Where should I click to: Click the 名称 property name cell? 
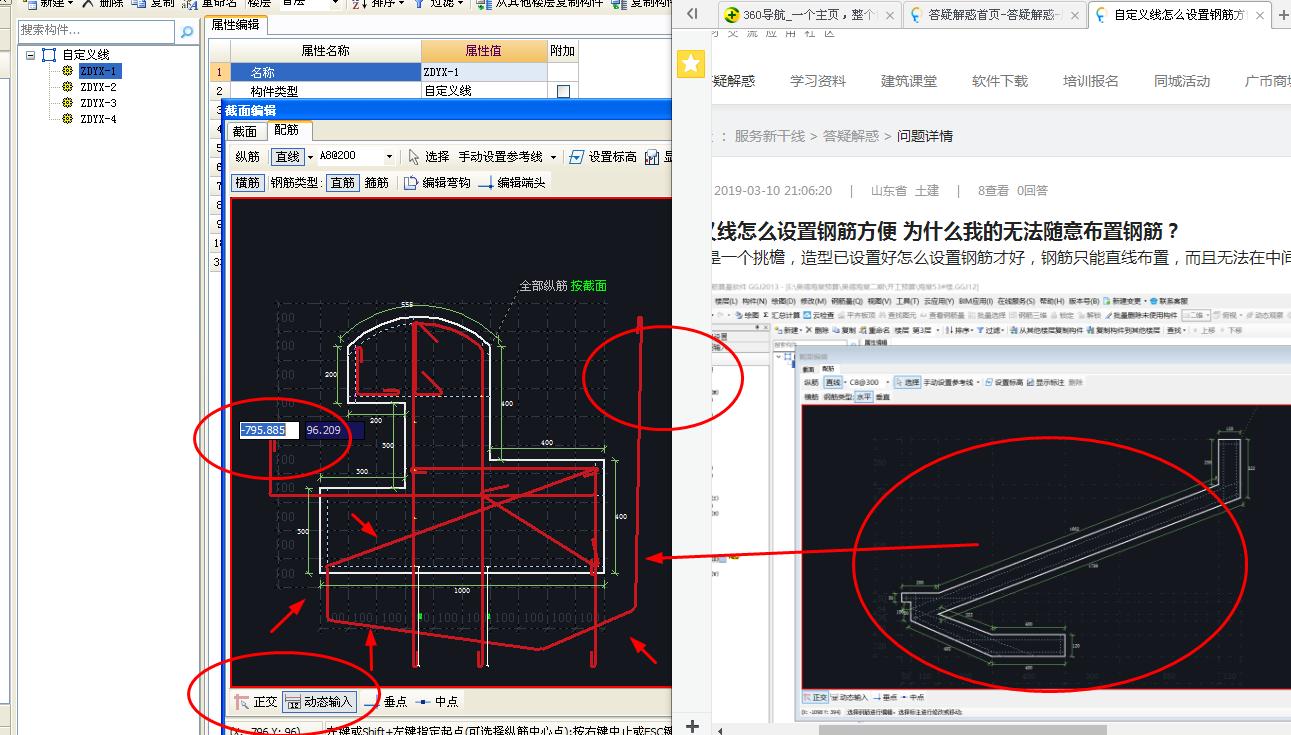pos(326,72)
